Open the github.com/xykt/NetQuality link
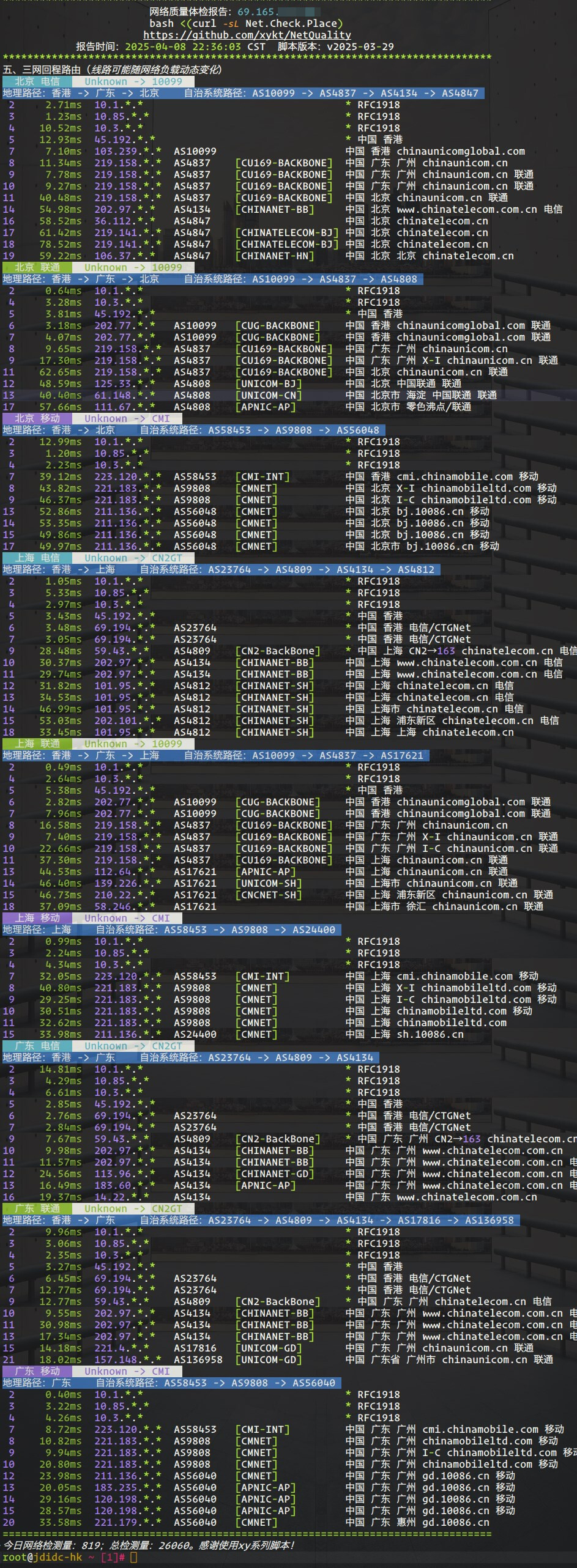This screenshot has width=577, height=1568. coord(247,35)
